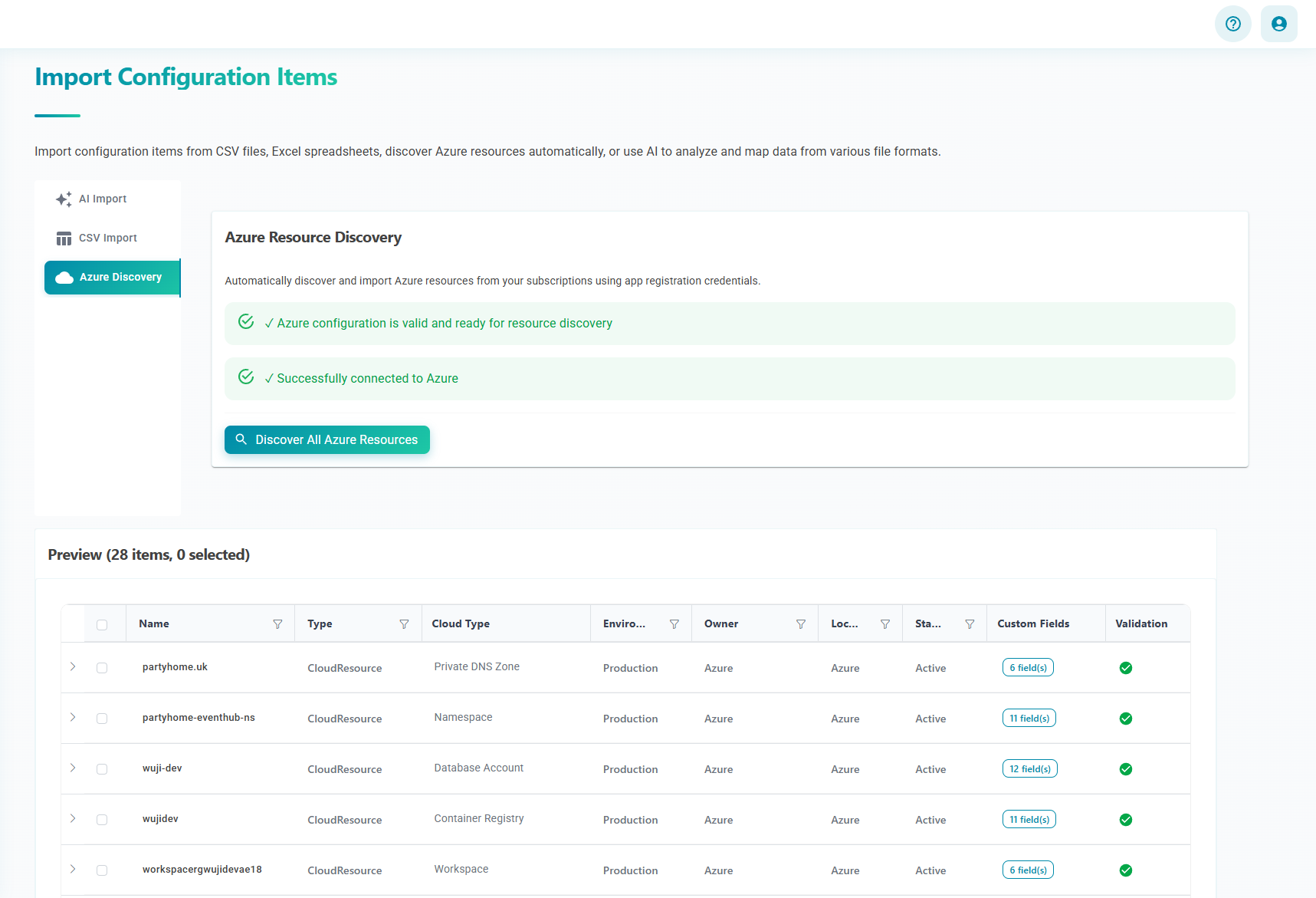
Task: Check the select-all checkbox in the table header
Action: [x=103, y=624]
